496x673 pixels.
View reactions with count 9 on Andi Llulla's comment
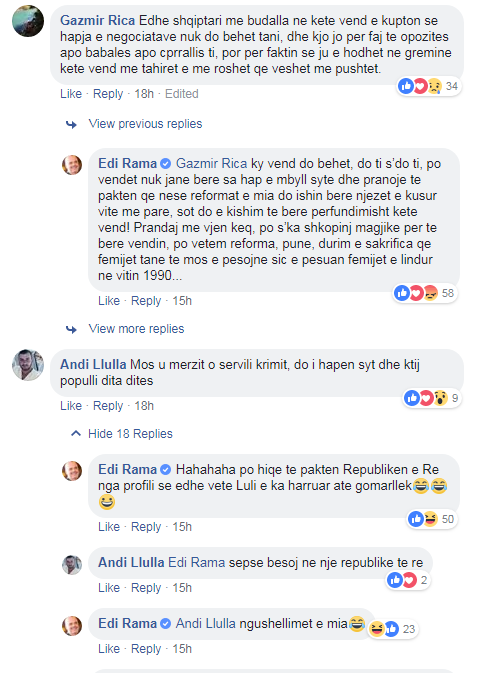[432, 398]
